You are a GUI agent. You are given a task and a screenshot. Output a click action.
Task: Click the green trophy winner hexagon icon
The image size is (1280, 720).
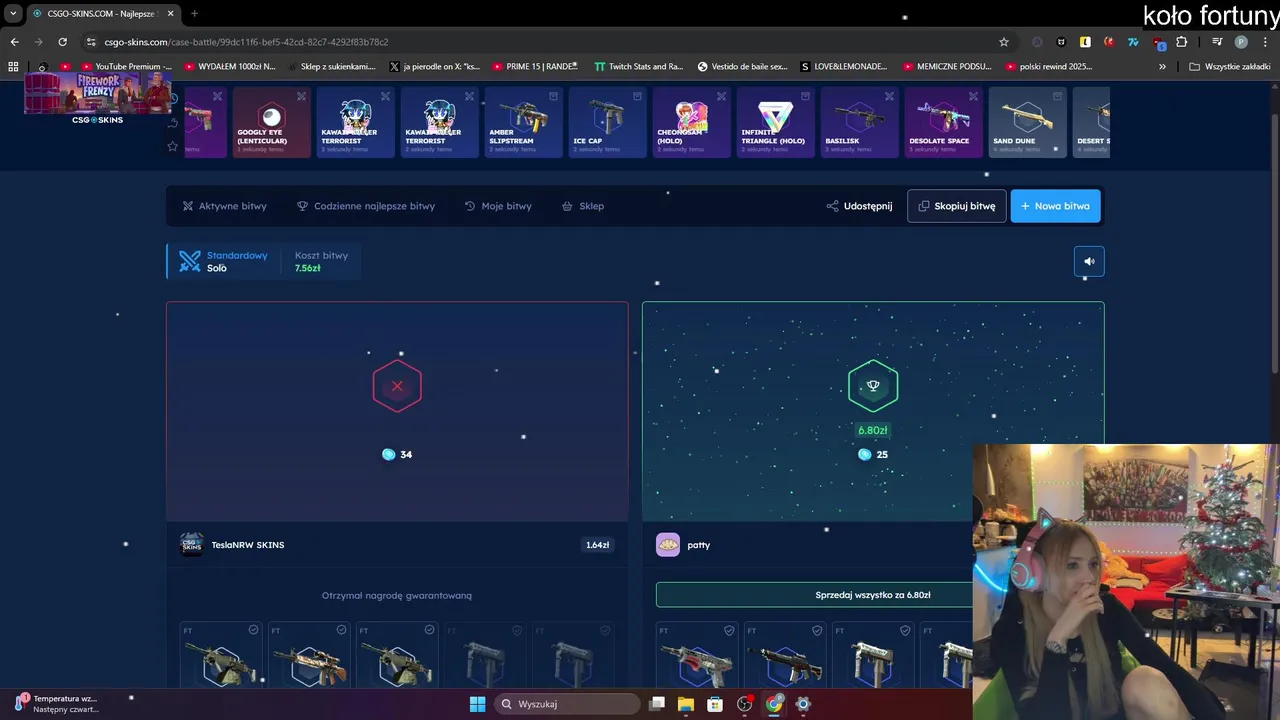(x=873, y=386)
